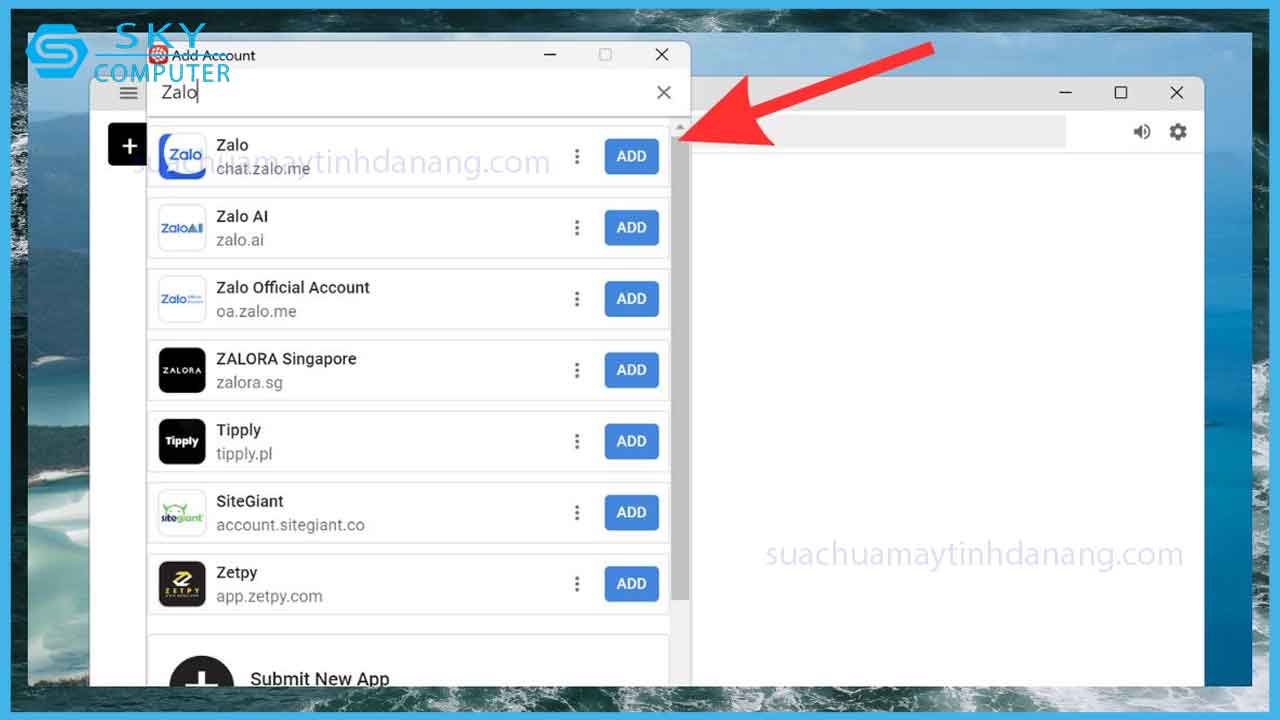Click the Zalo AI logo icon

[182, 228]
